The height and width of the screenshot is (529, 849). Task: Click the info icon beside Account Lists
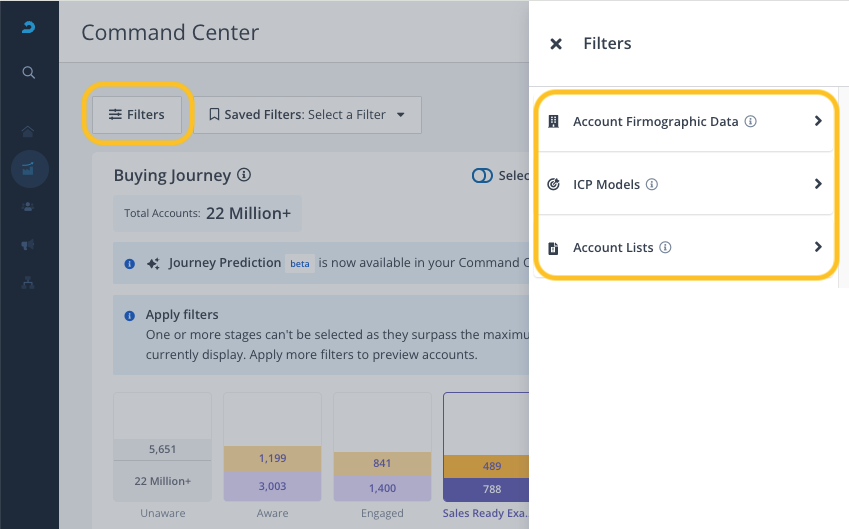tap(666, 248)
